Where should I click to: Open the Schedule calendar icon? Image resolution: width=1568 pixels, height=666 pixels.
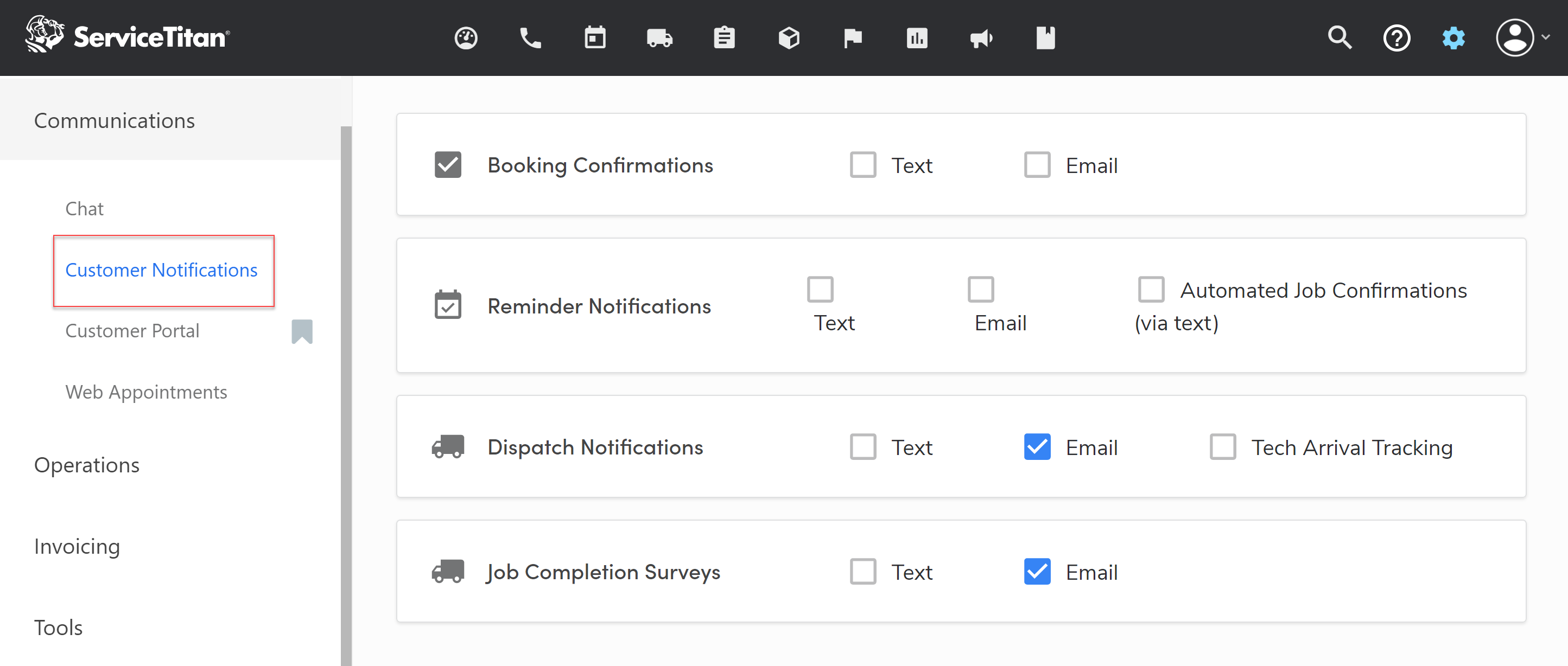tap(595, 39)
